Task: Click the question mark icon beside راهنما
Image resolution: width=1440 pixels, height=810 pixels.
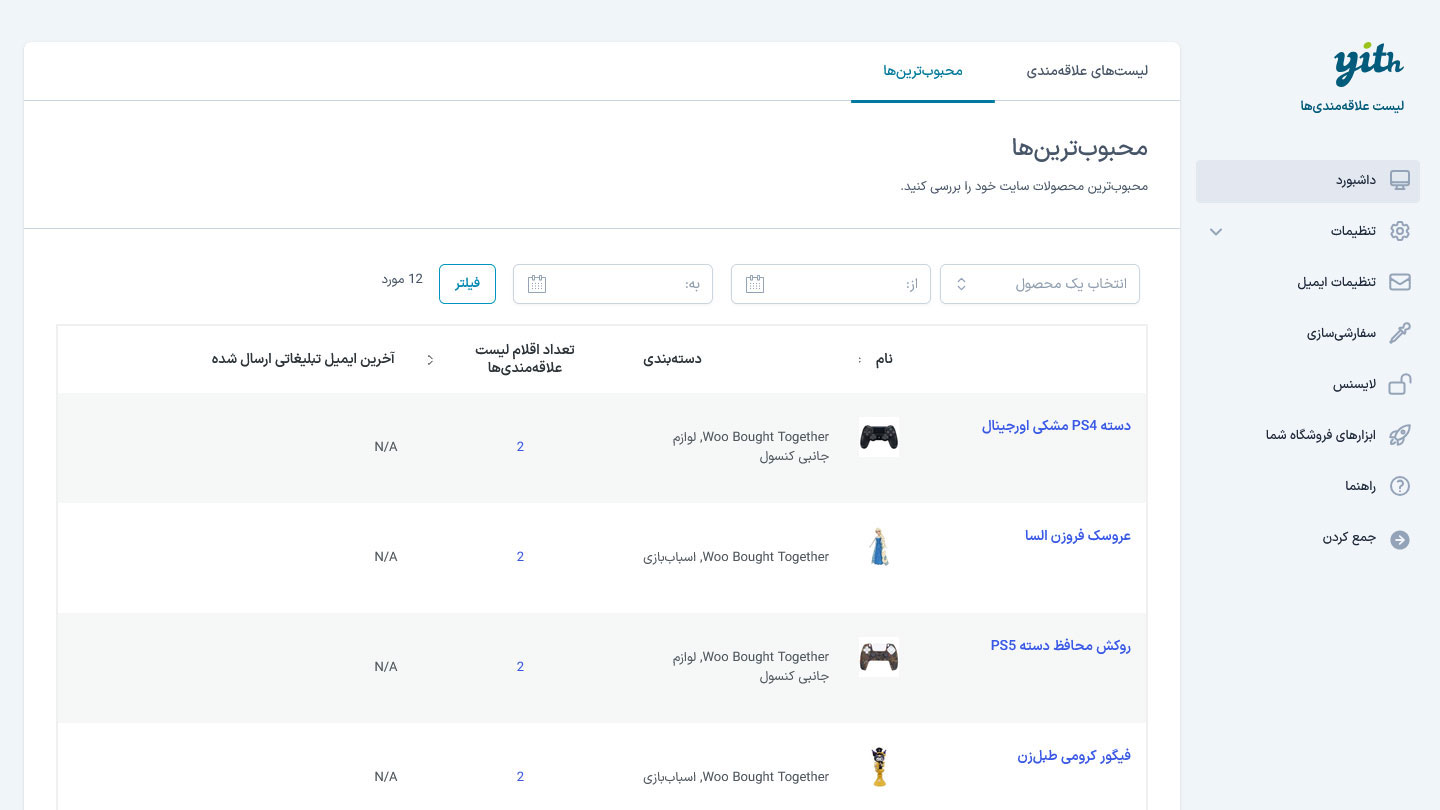Action: (1400, 487)
